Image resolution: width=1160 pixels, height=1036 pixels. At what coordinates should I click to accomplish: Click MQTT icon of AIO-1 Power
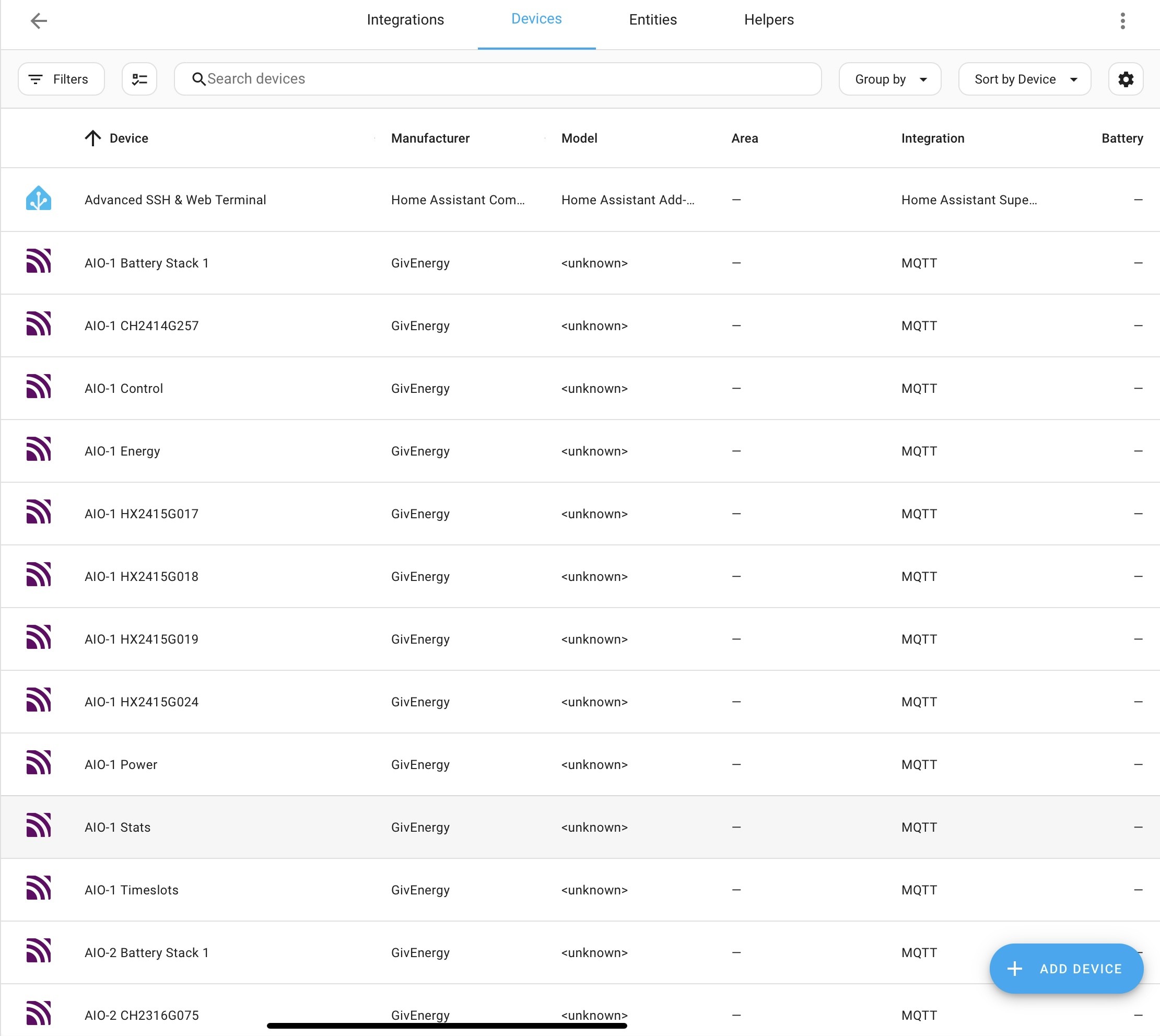(39, 762)
